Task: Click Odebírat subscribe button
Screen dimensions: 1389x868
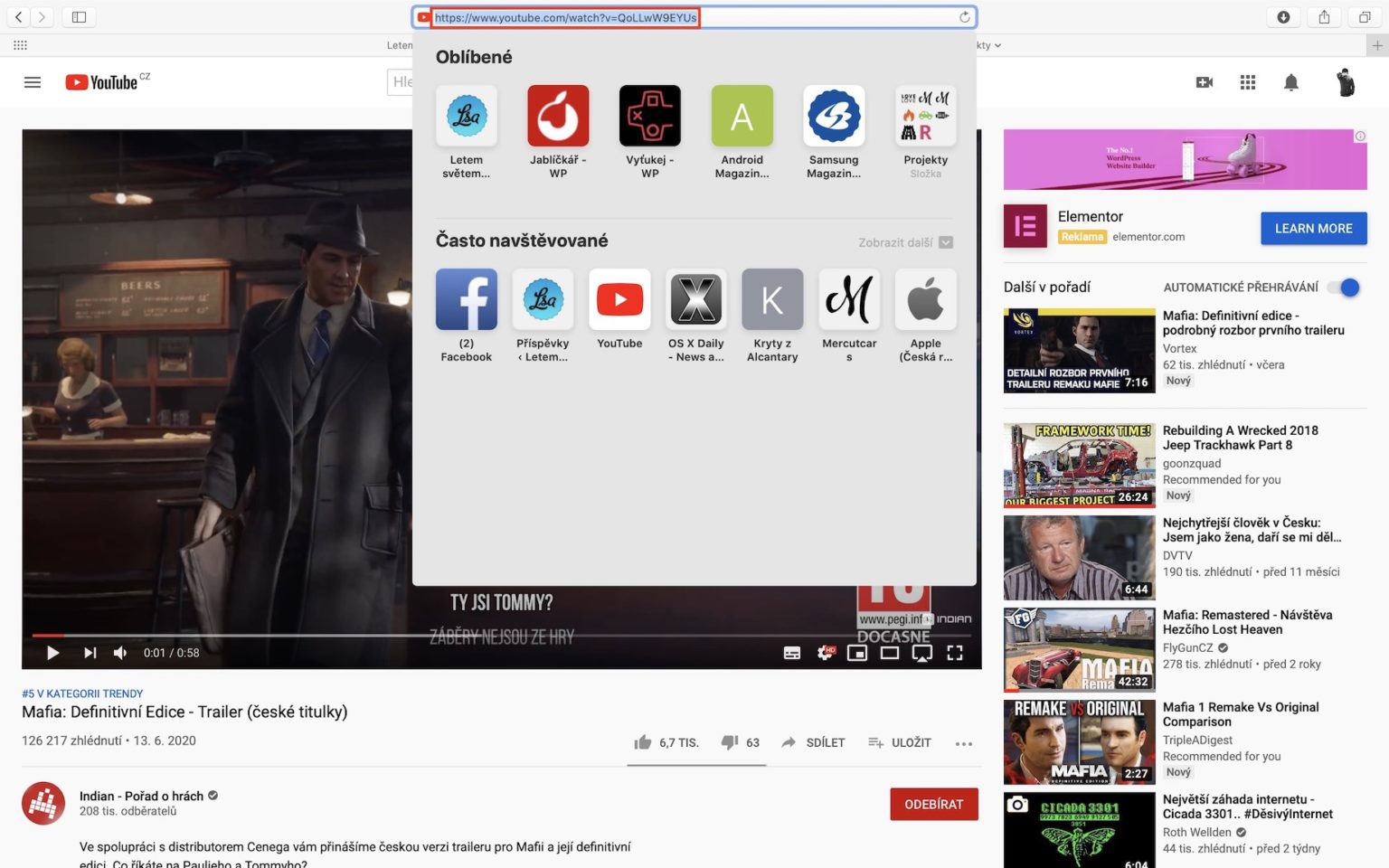Action: point(934,804)
